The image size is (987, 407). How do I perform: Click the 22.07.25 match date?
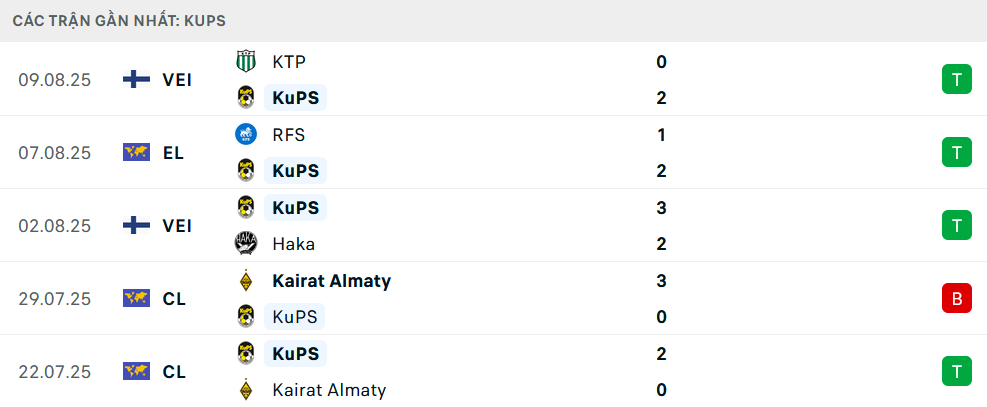pos(55,372)
